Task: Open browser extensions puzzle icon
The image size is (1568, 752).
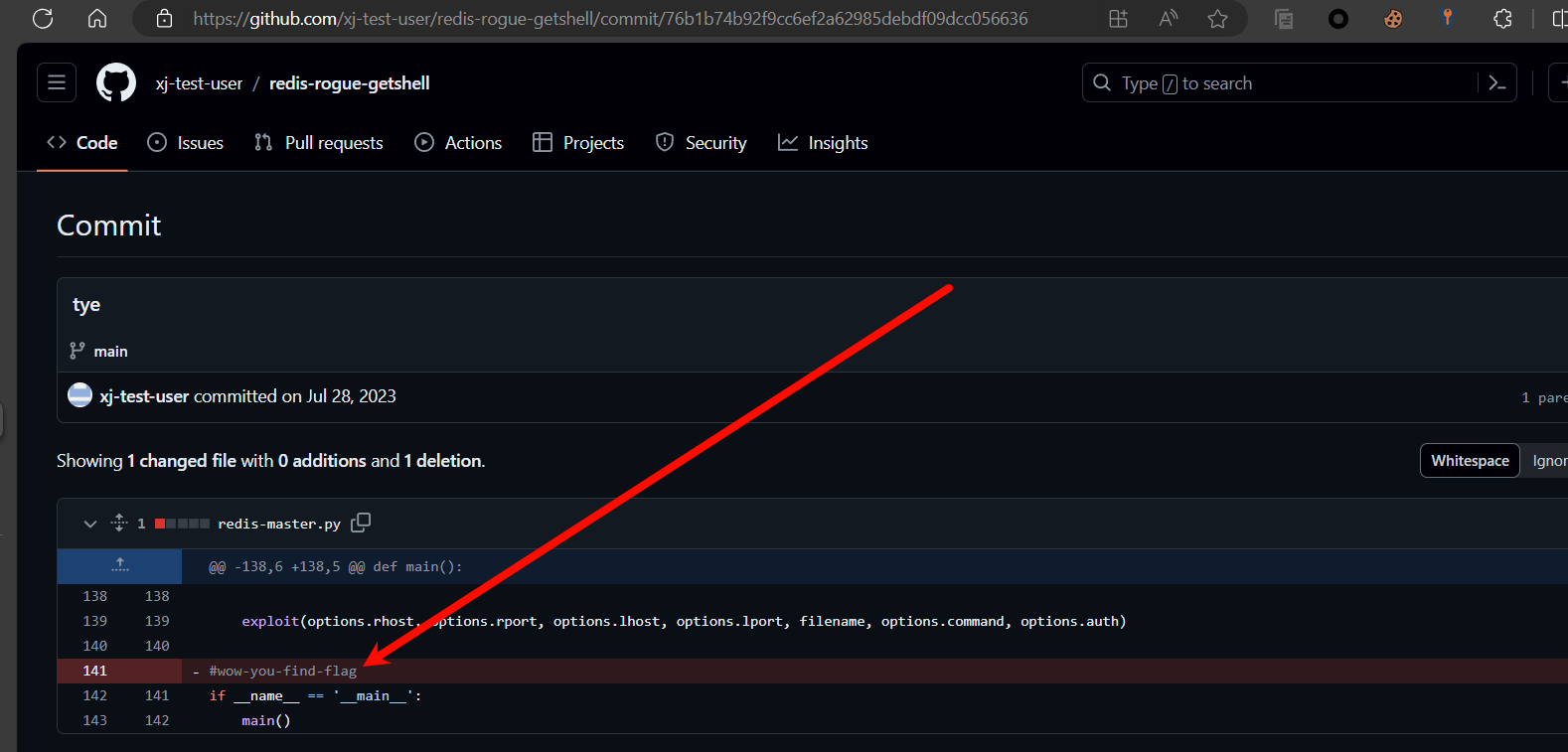Action: click(x=1502, y=19)
